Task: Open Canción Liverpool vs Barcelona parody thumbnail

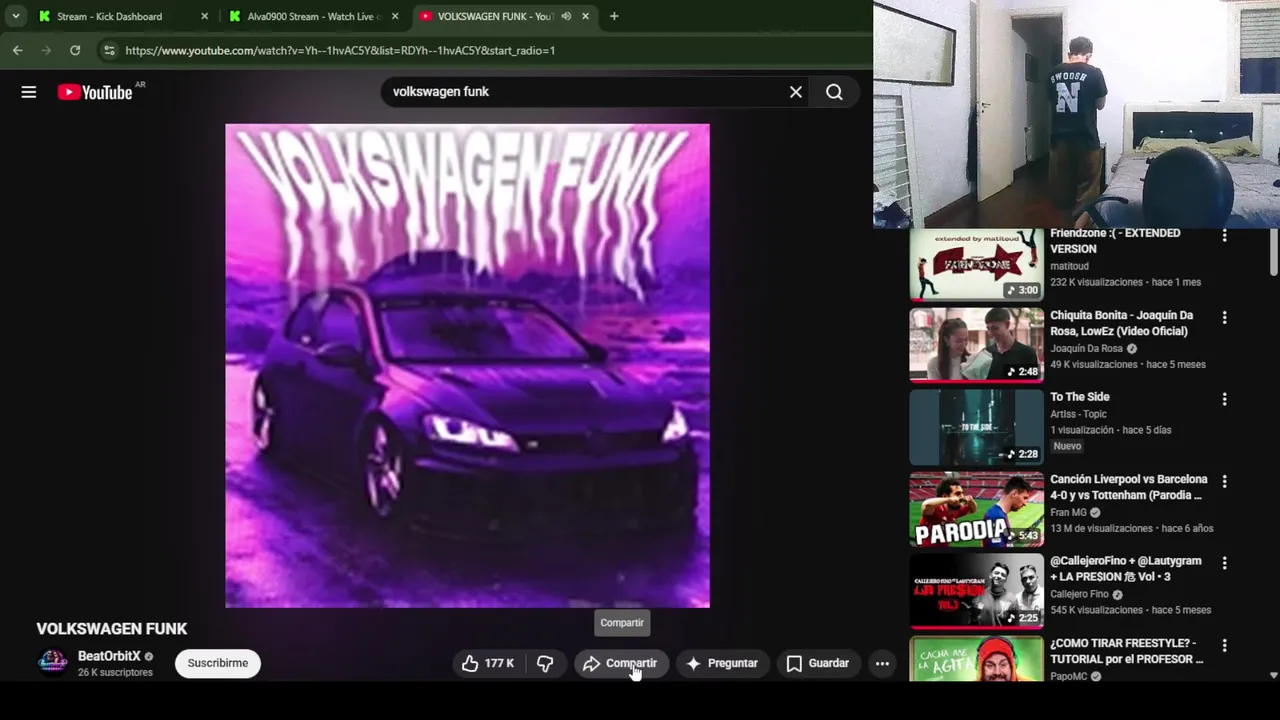Action: (x=976, y=509)
